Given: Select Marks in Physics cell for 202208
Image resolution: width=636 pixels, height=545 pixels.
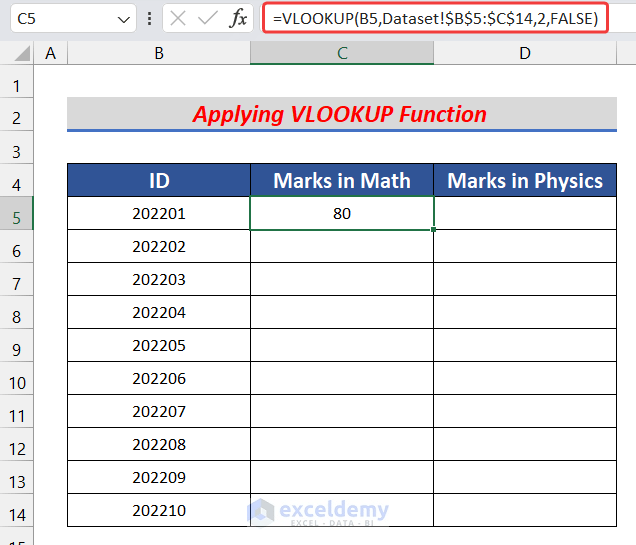Looking at the screenshot, I should (x=525, y=444).
